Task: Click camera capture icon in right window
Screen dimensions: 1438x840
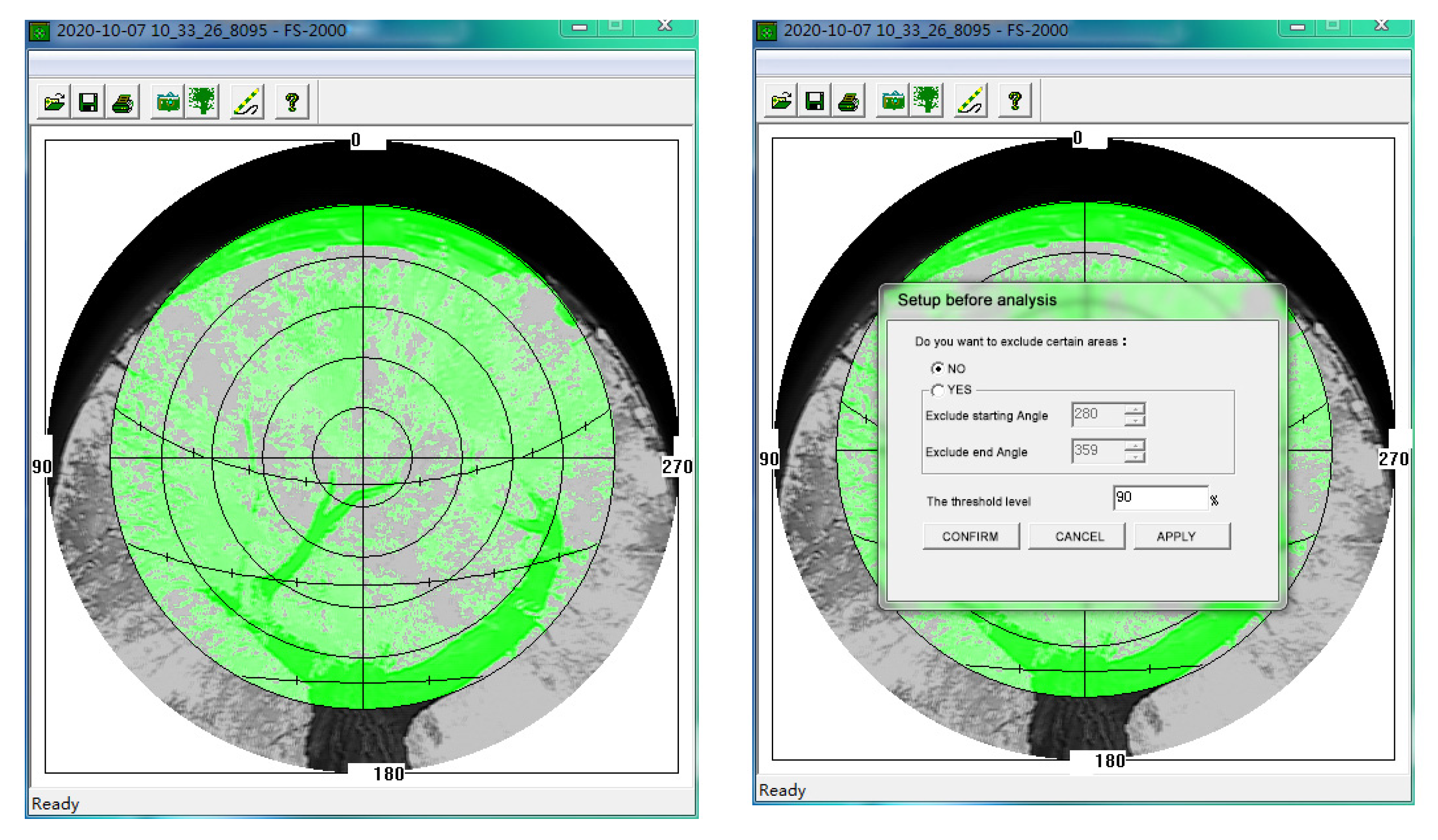Action: pos(893,101)
